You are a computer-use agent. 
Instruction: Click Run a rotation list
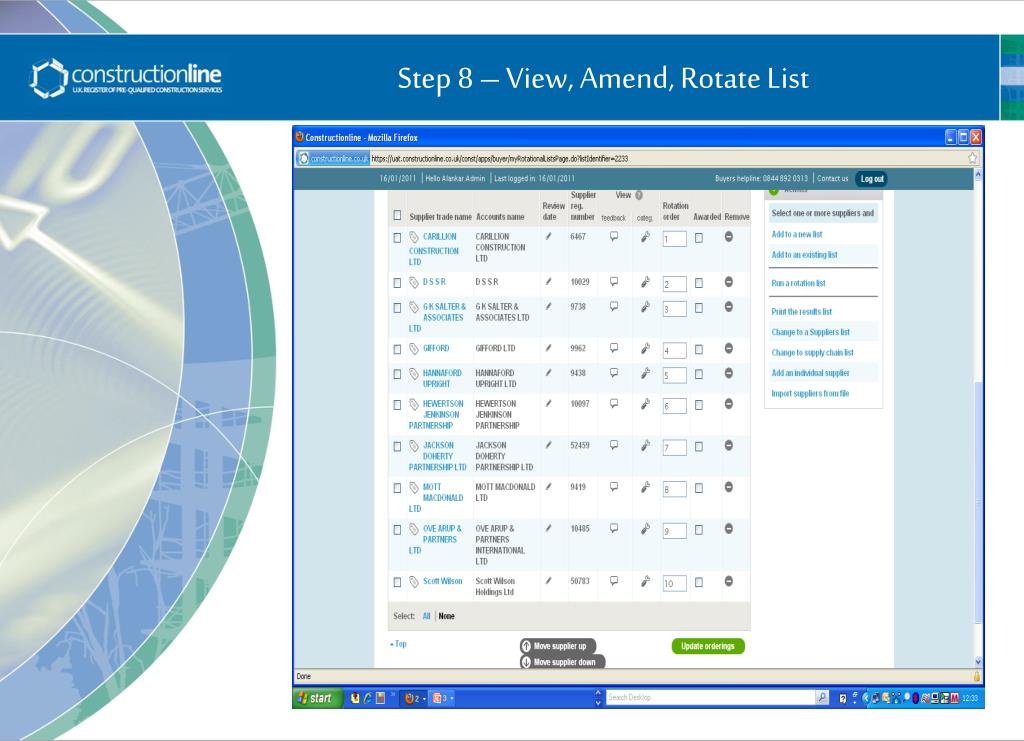pyautogui.click(x=798, y=283)
